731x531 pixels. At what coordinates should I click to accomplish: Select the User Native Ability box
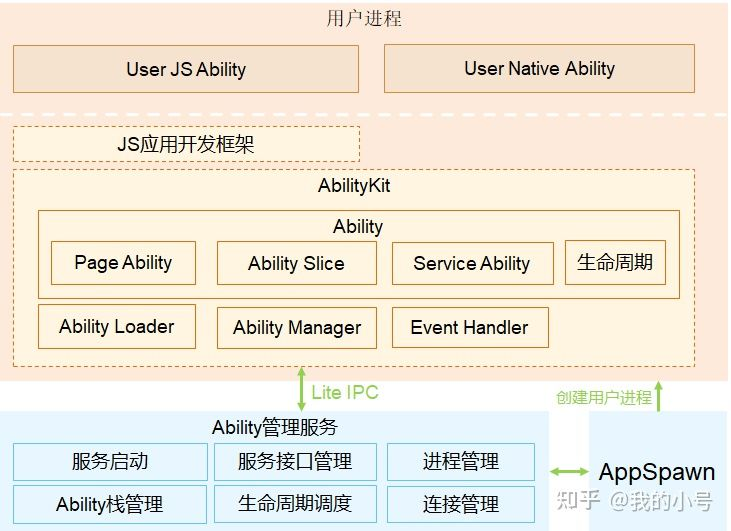click(539, 69)
